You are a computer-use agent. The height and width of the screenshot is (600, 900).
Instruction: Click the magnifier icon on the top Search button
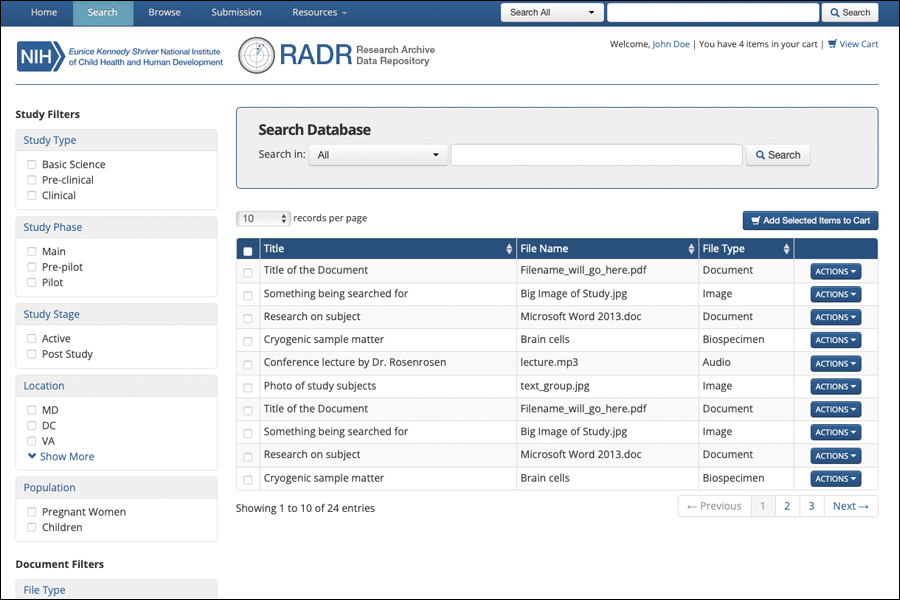836,13
